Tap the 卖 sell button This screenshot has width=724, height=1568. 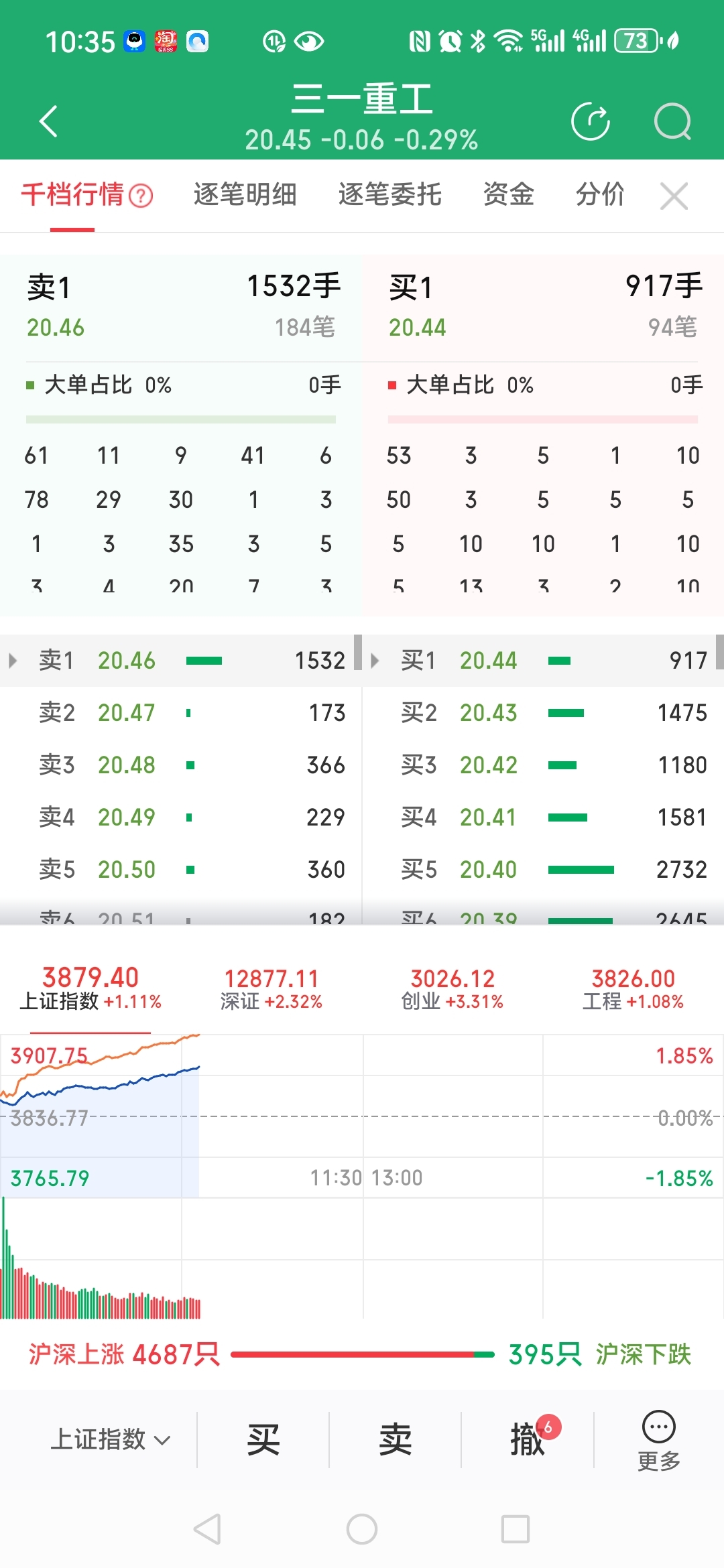[395, 1439]
